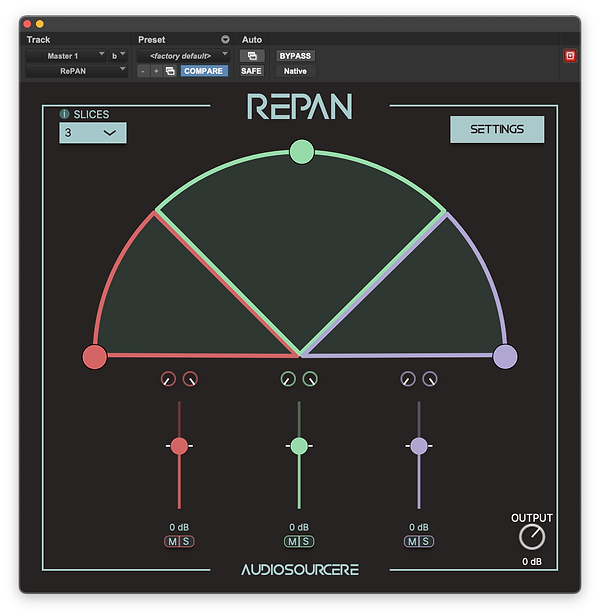Click the Native format button
This screenshot has height=616, width=600.
(295, 71)
